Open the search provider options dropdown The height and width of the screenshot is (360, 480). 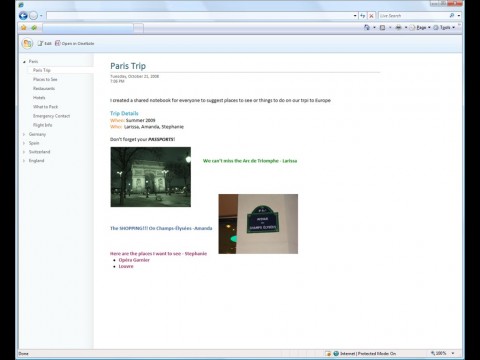(x=459, y=16)
